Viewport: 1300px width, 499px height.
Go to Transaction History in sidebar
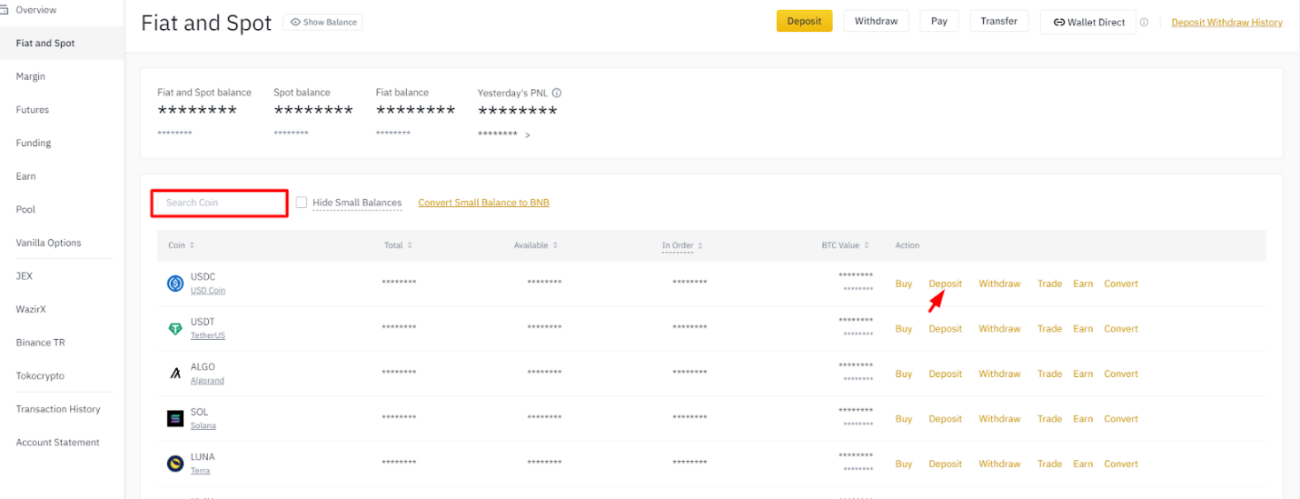pyautogui.click(x=58, y=409)
